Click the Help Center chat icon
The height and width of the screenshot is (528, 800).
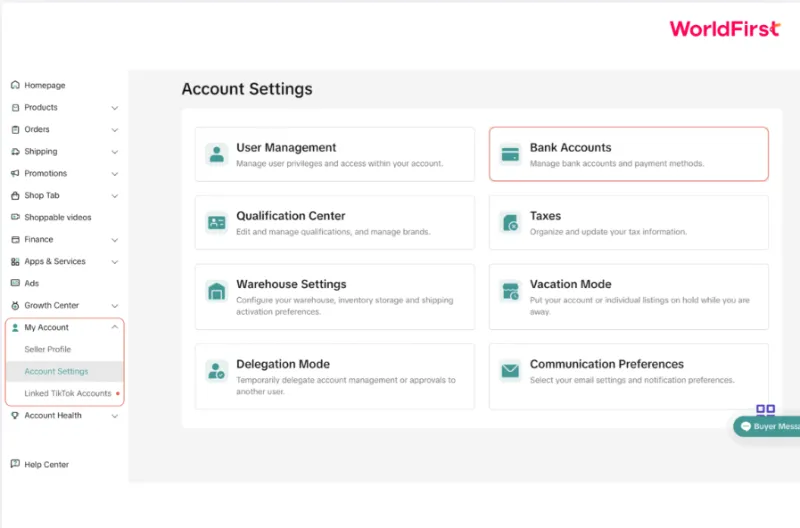click(x=15, y=464)
